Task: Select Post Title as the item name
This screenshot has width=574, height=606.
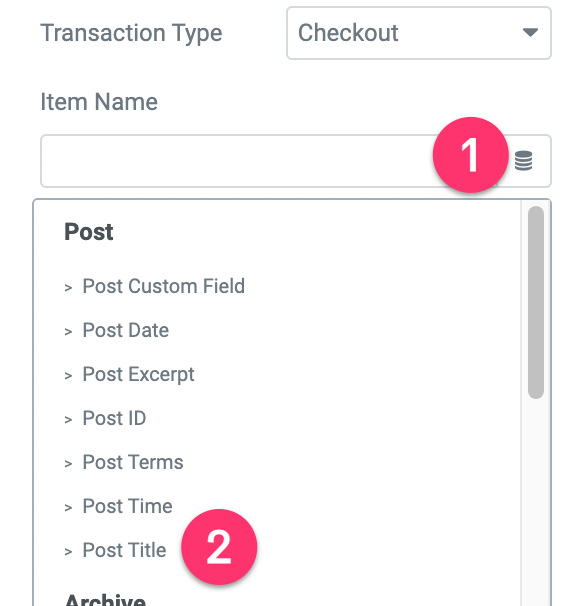Action: coord(124,550)
